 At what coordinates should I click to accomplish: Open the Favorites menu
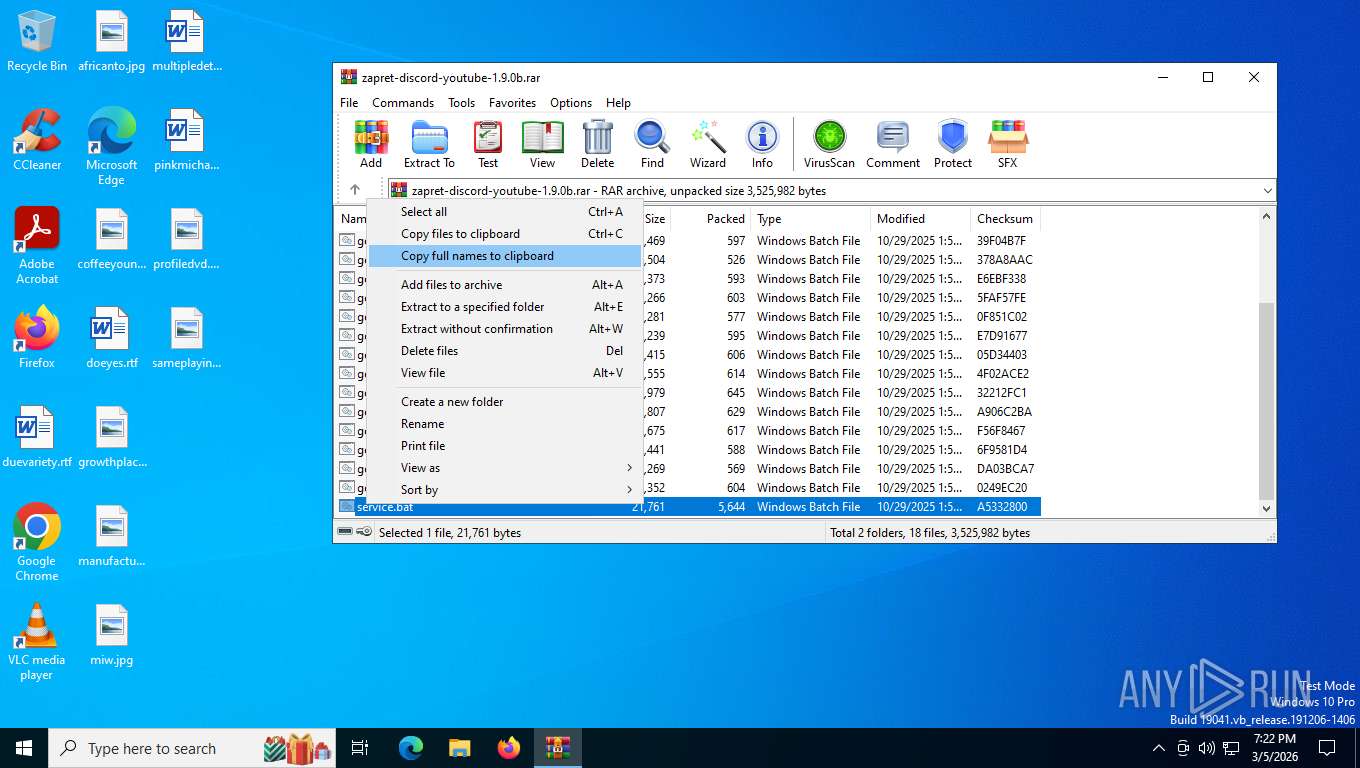click(512, 102)
